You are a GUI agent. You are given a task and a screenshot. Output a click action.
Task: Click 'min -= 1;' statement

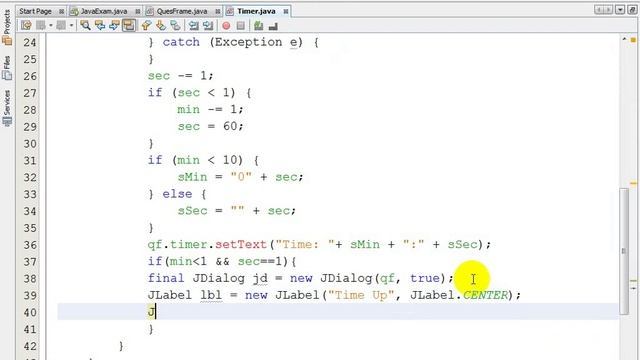210,109
